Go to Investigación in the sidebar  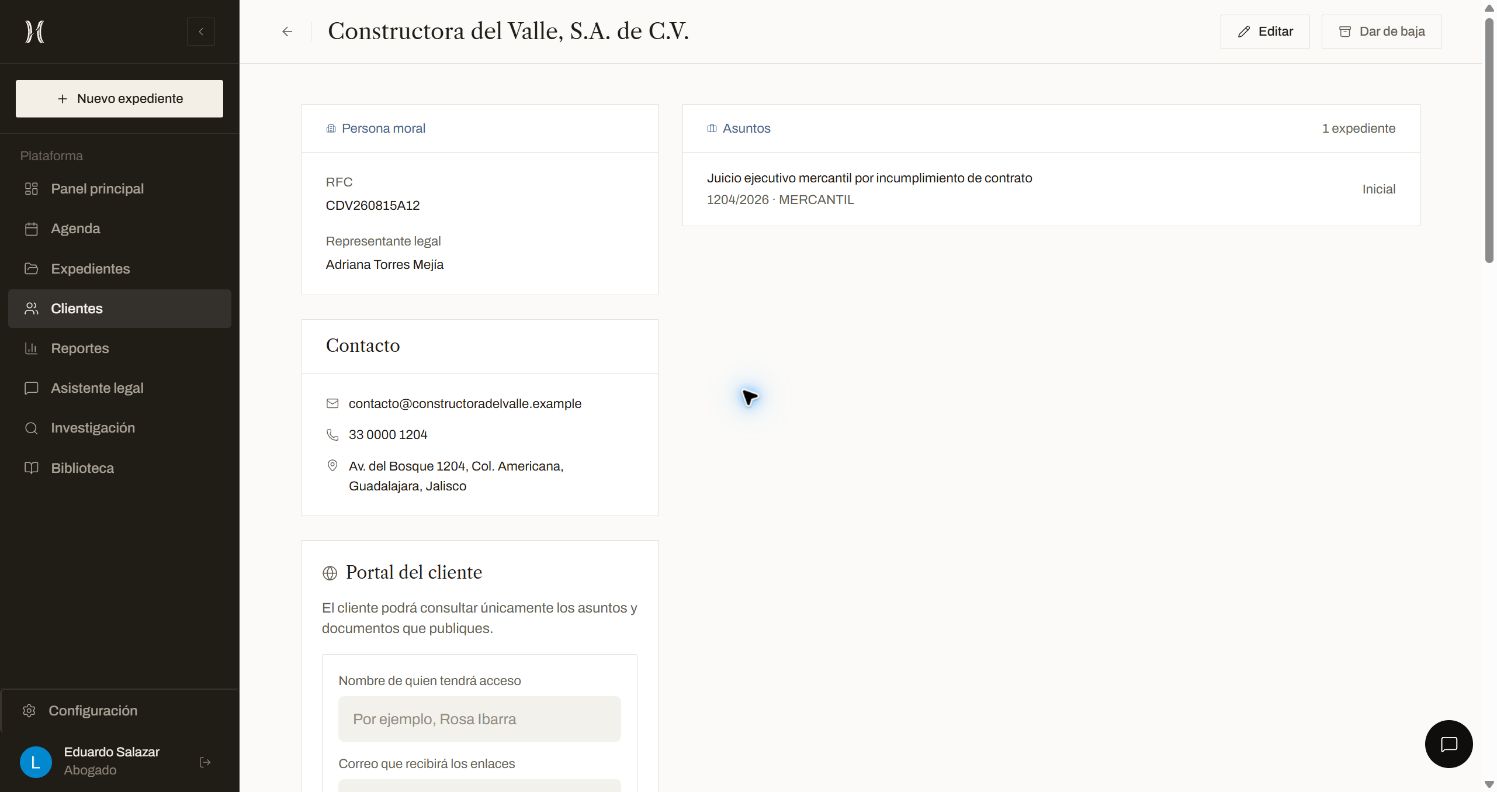[x=119, y=428]
